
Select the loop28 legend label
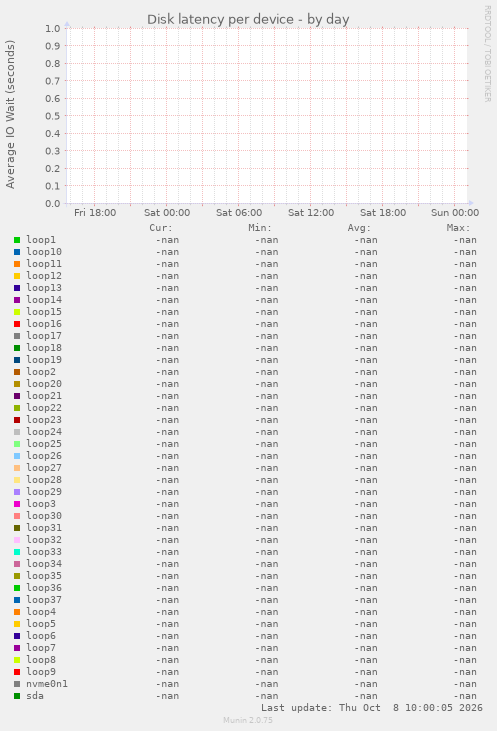pyautogui.click(x=44, y=480)
